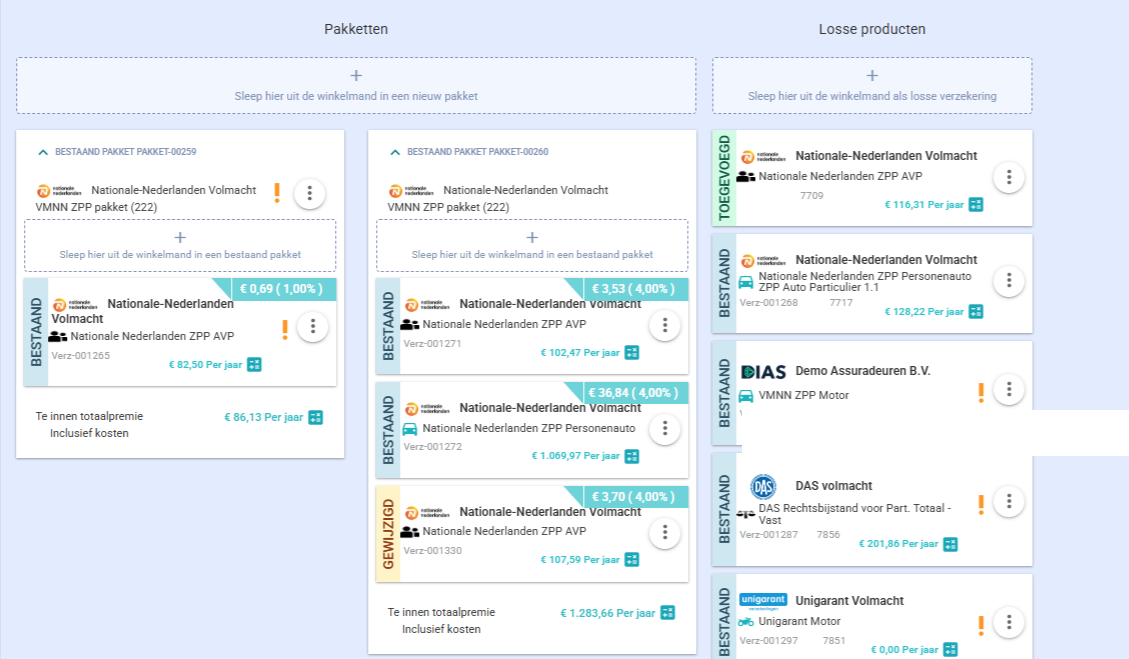This screenshot has width=1129, height=659.
Task: Click calculator icon next to € 128,22 Per jaar
Action: 976,311
